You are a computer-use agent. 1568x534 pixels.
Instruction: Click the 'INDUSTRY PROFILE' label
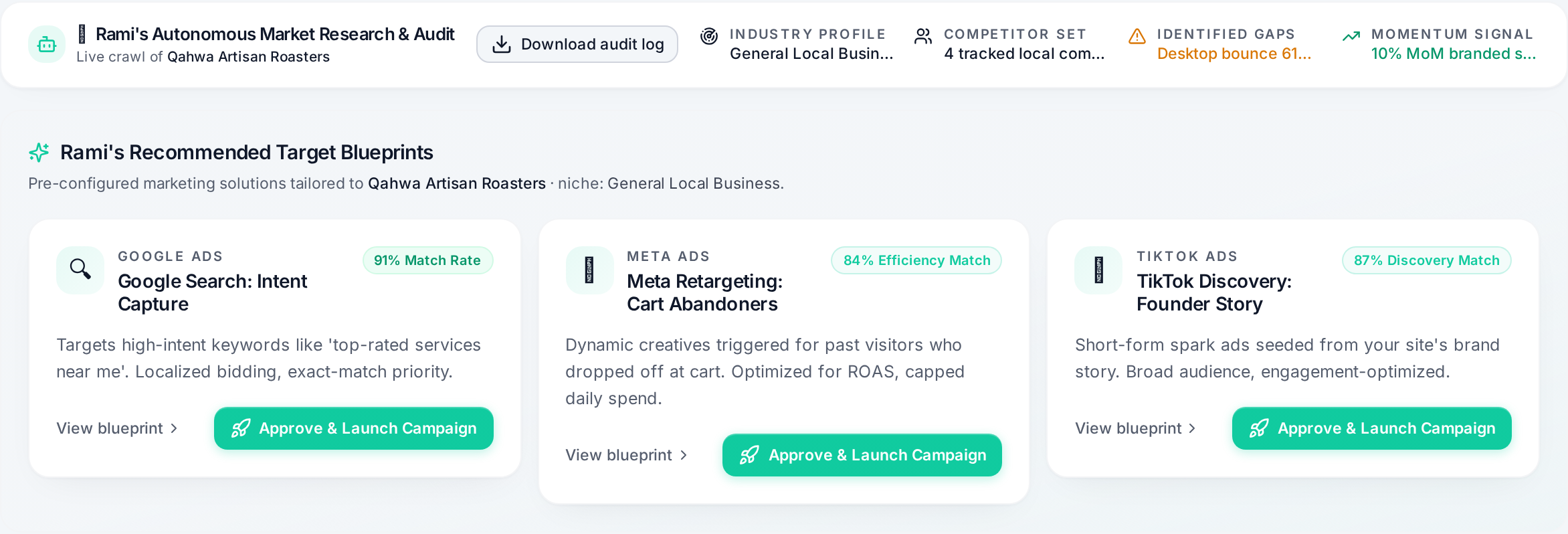pyautogui.click(x=807, y=34)
